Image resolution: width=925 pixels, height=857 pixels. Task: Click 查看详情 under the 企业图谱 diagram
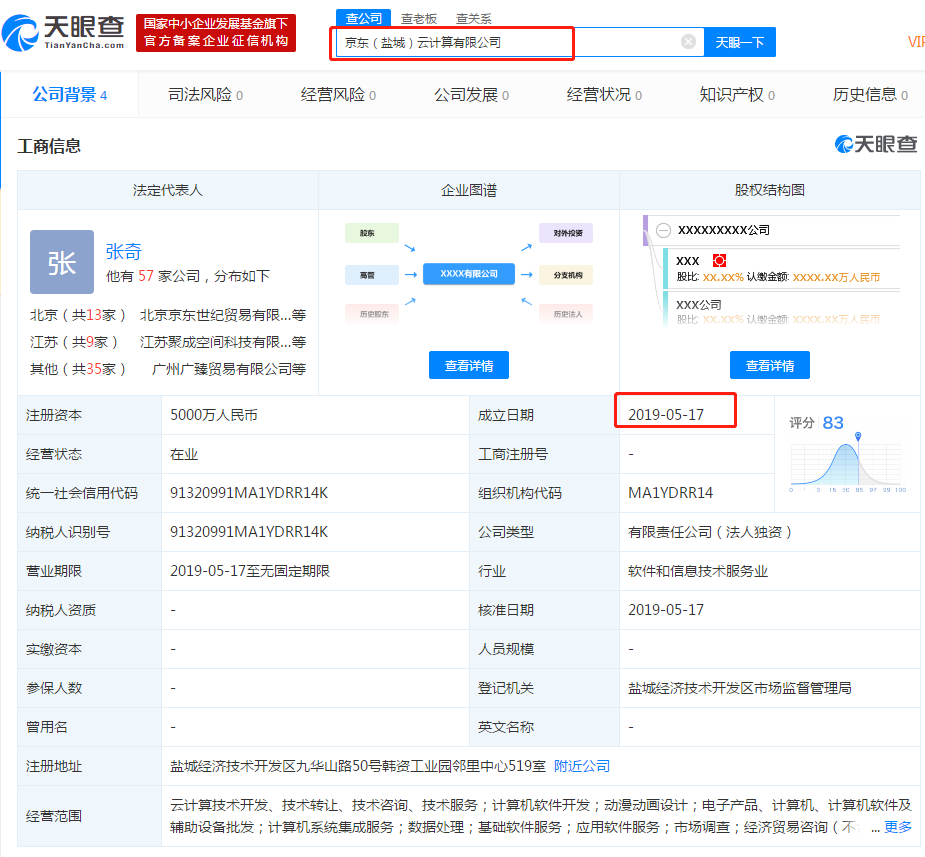tap(468, 364)
